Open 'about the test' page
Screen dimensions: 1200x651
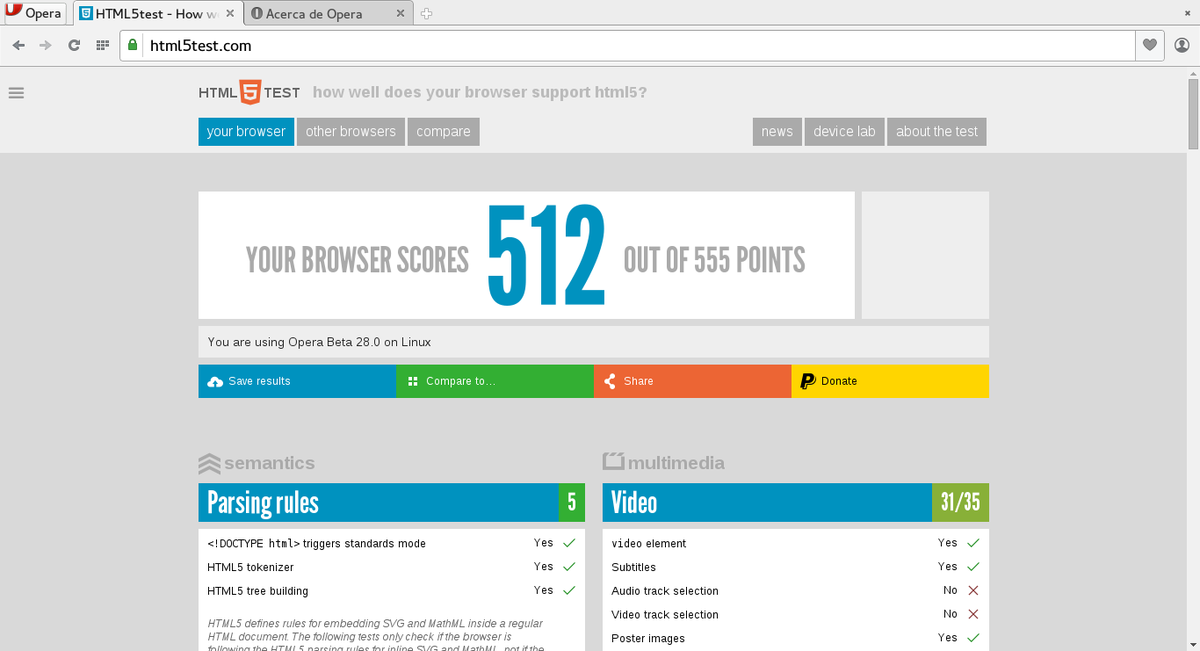pyautogui.click(x=937, y=131)
